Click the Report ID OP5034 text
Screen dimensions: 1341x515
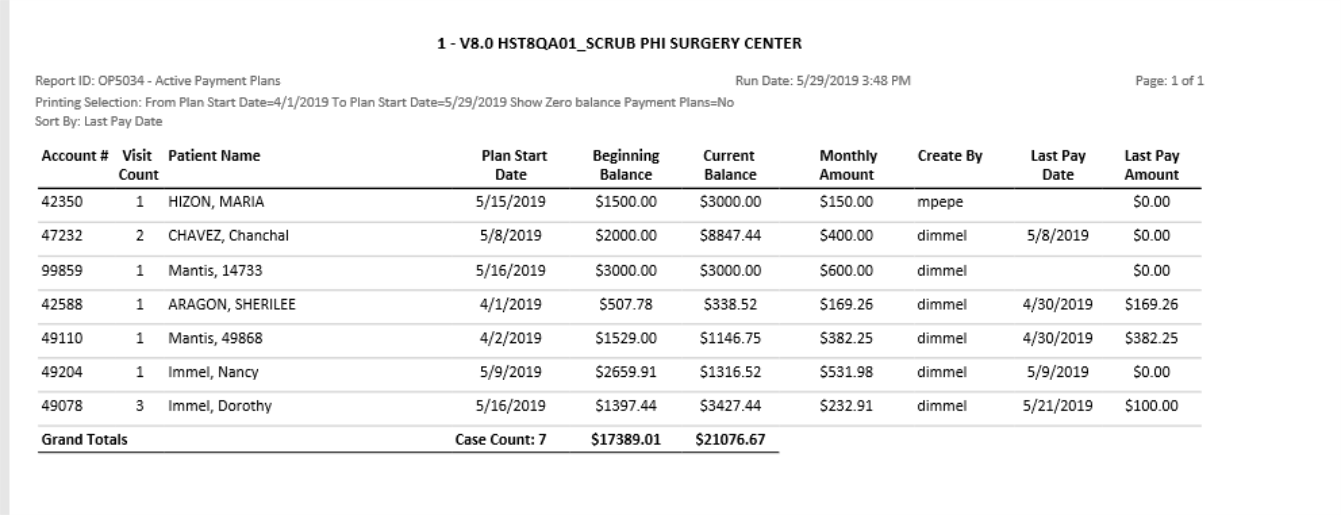157,79
